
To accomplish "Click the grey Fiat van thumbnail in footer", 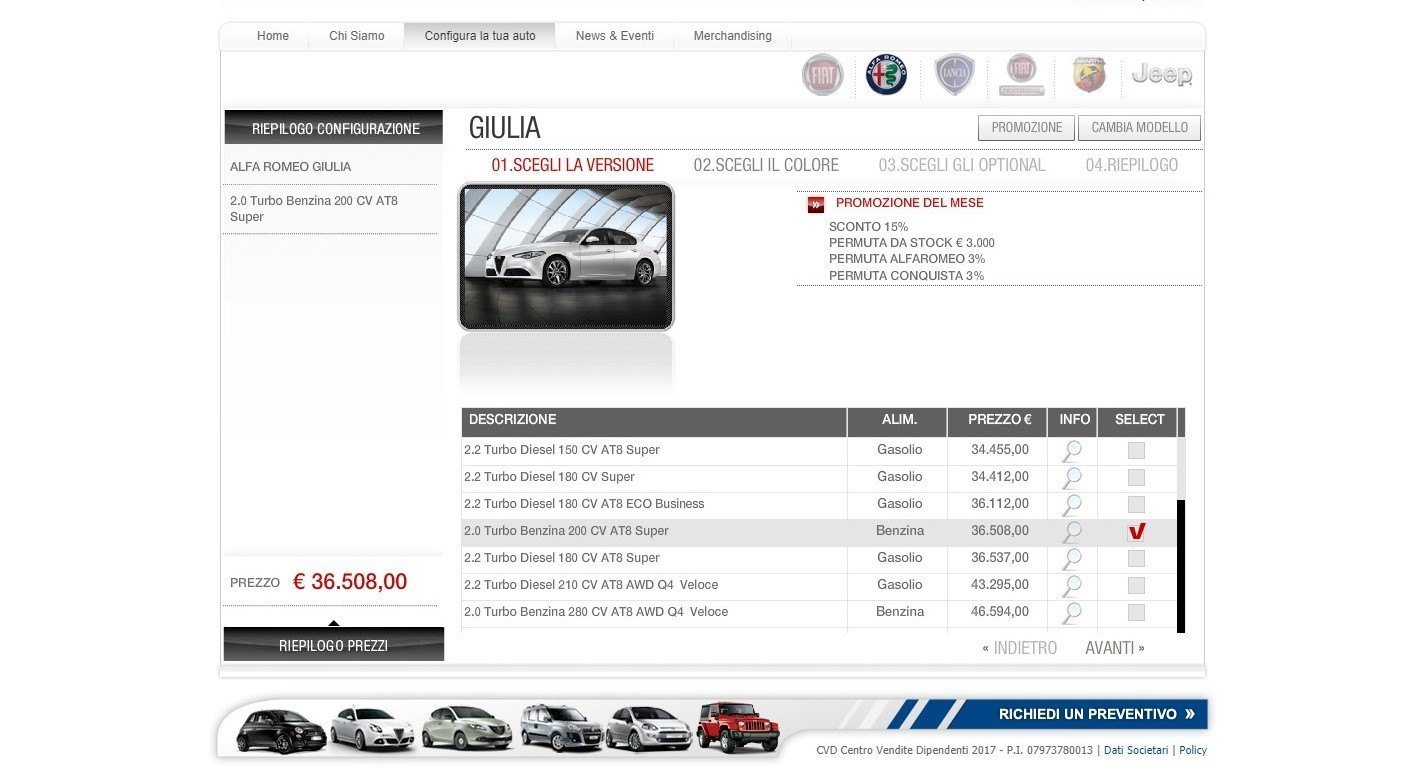I will point(561,727).
